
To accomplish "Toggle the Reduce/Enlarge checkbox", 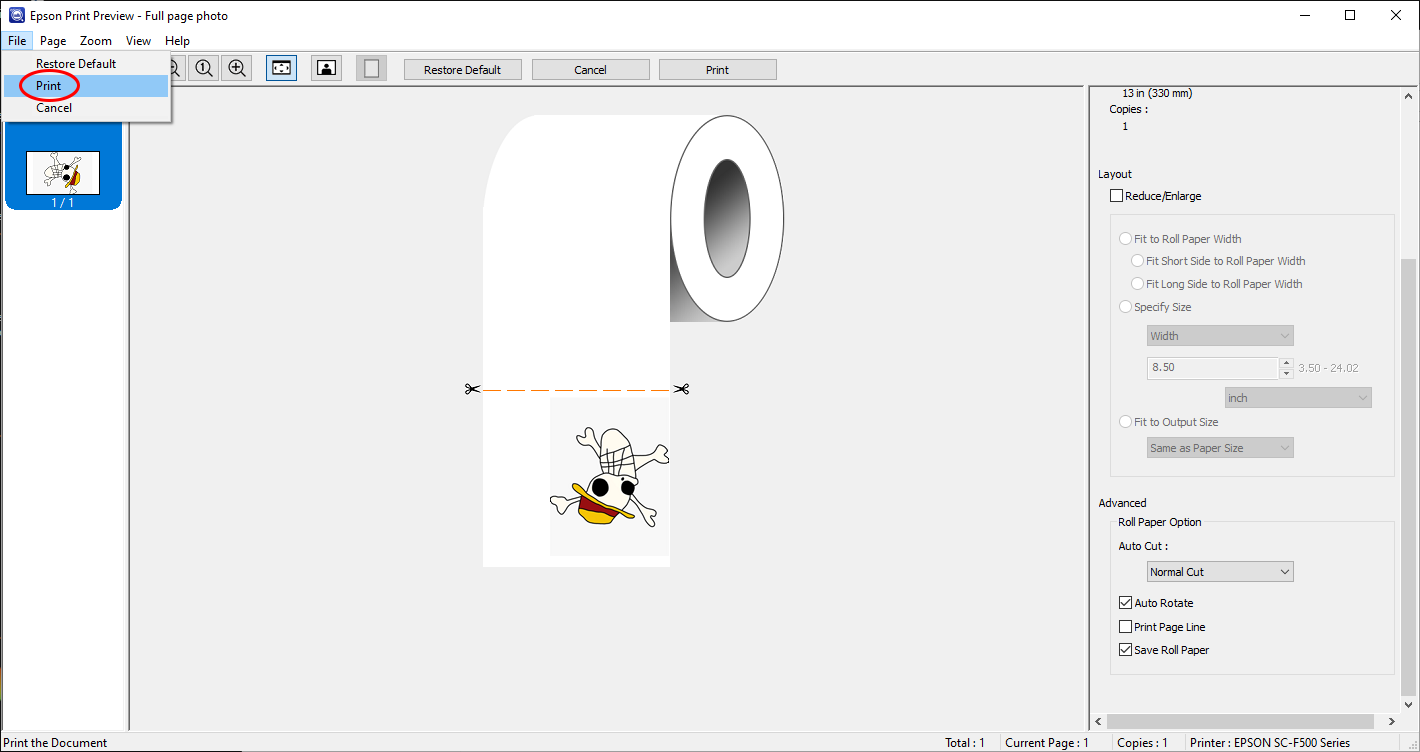I will [x=1117, y=196].
